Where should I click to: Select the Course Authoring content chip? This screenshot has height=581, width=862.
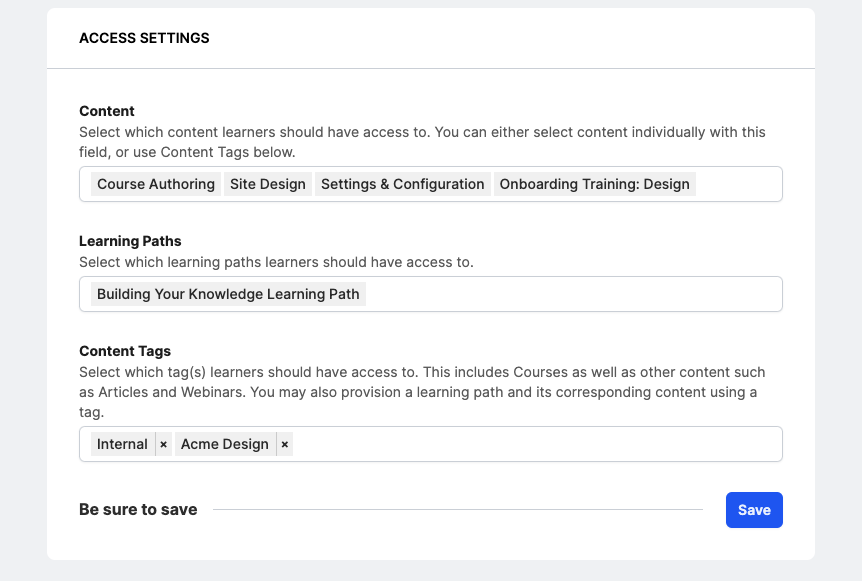156,184
